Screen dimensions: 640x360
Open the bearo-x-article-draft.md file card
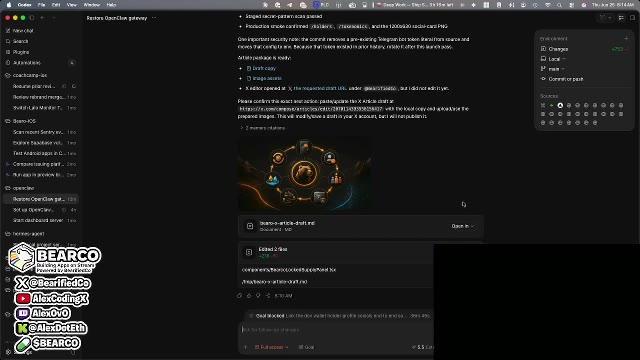[360, 226]
